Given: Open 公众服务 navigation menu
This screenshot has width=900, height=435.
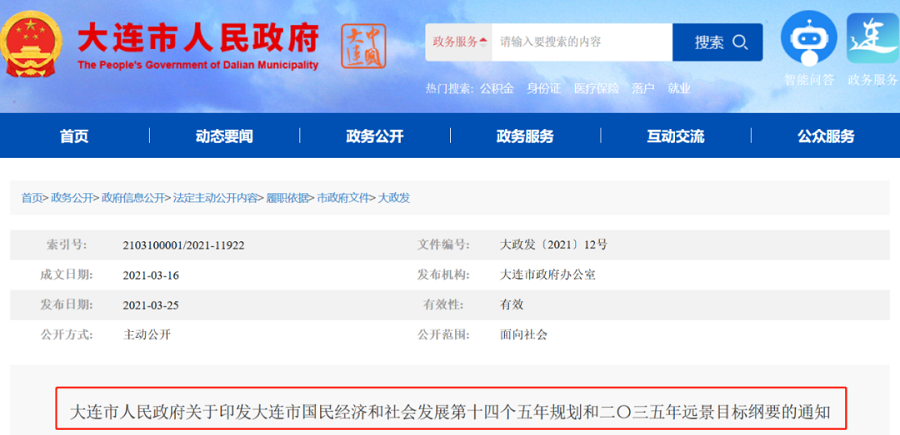Looking at the screenshot, I should 825,136.
